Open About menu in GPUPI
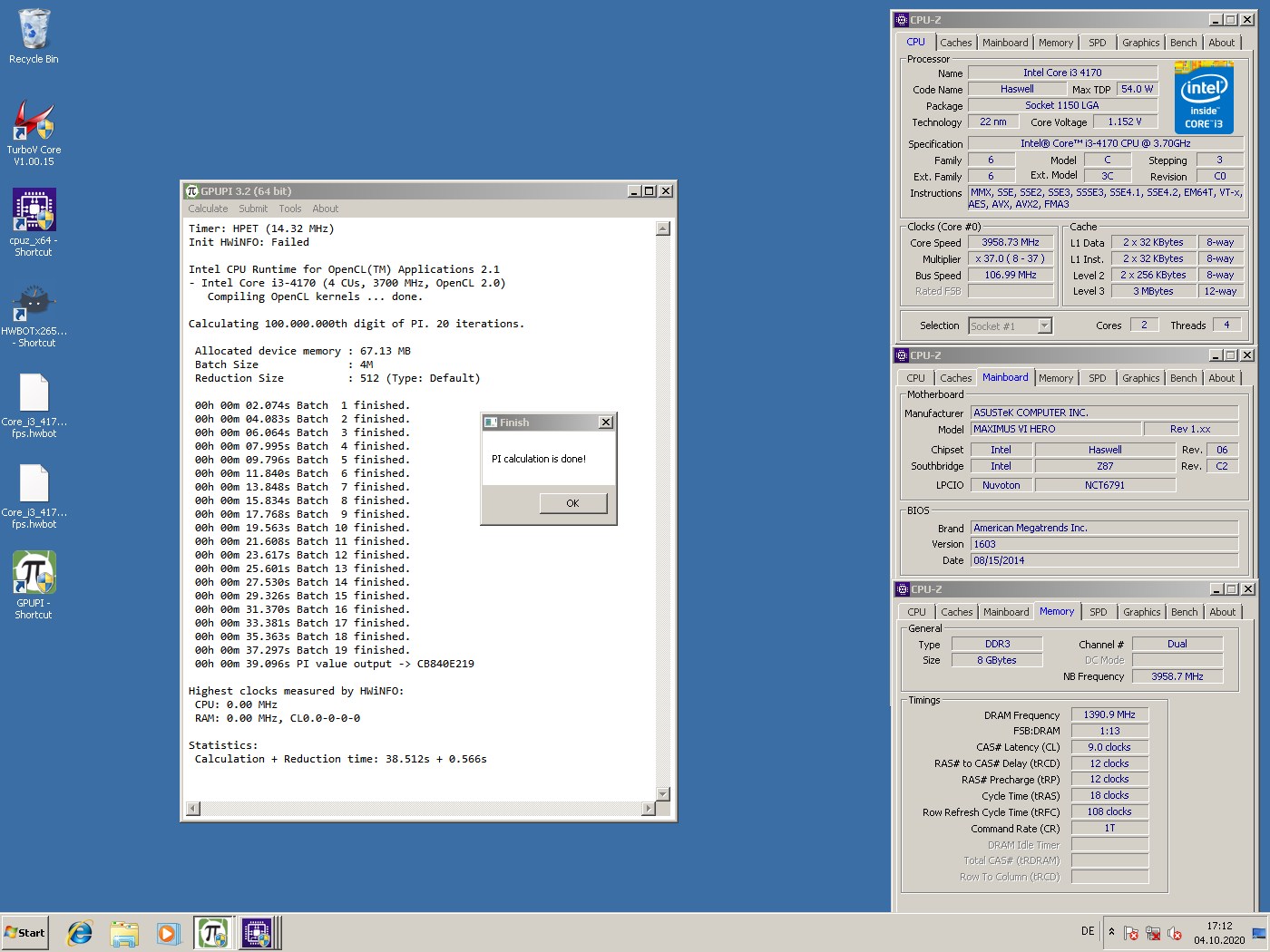Viewport: 1270px width, 952px height. click(x=325, y=209)
